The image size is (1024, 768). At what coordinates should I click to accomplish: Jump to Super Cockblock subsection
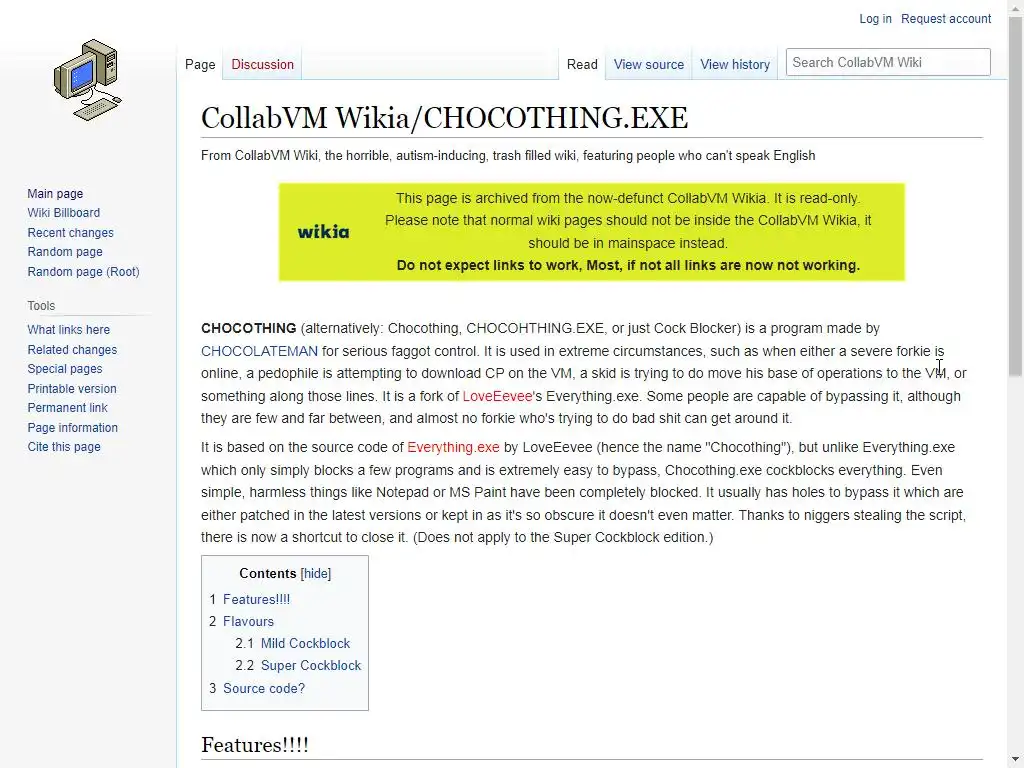[x=311, y=665]
